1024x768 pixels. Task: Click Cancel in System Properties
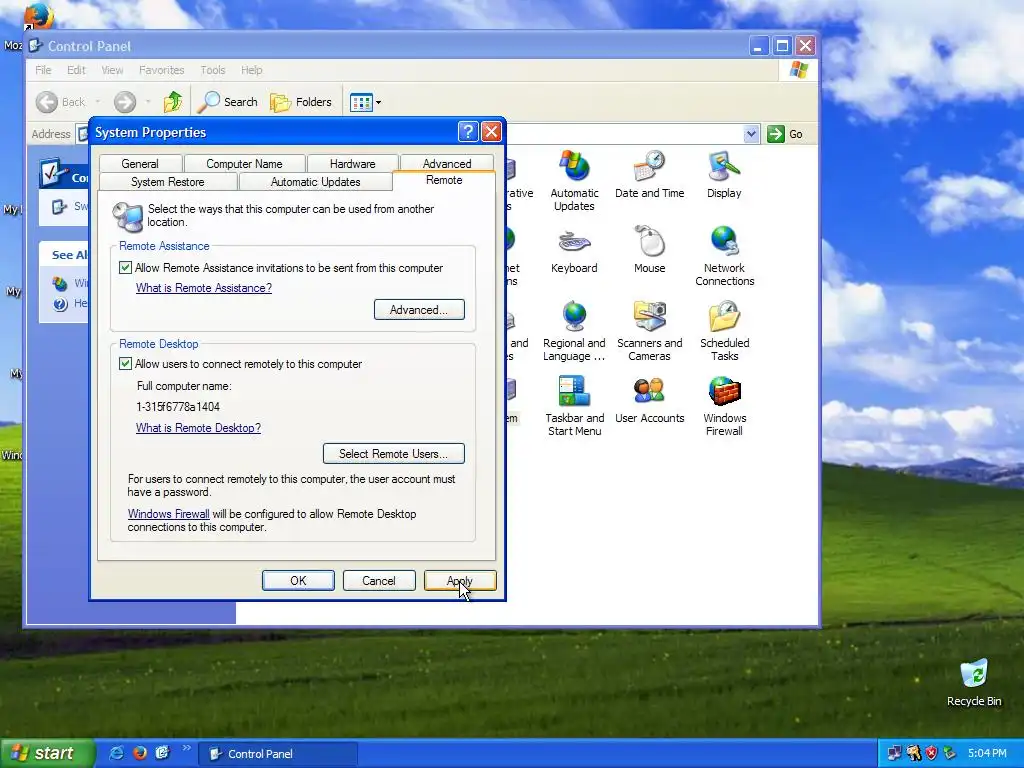(379, 581)
